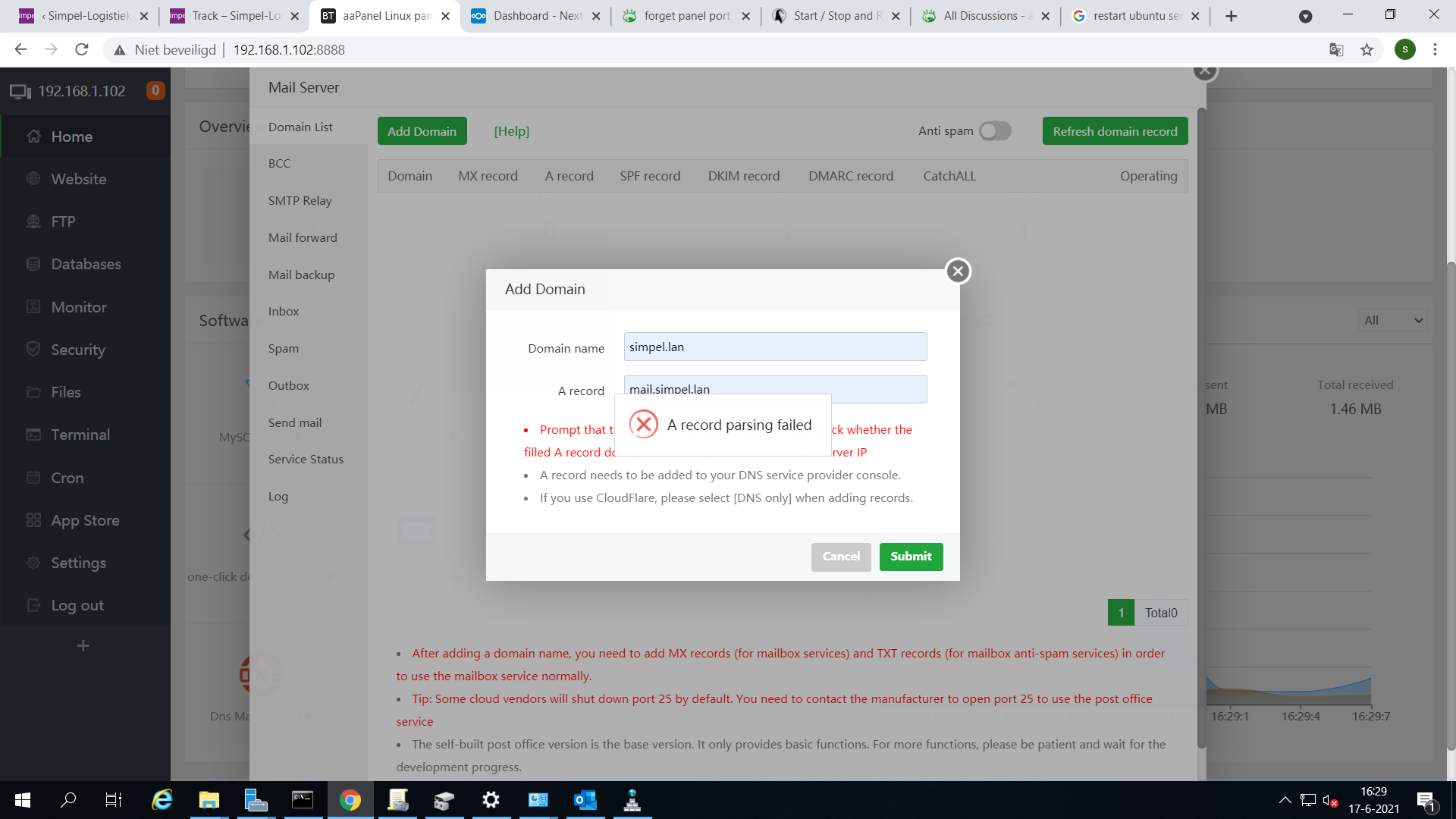This screenshot has width=1456, height=819.
Task: Add a new sidebar menu item with plus
Action: pos(83,646)
